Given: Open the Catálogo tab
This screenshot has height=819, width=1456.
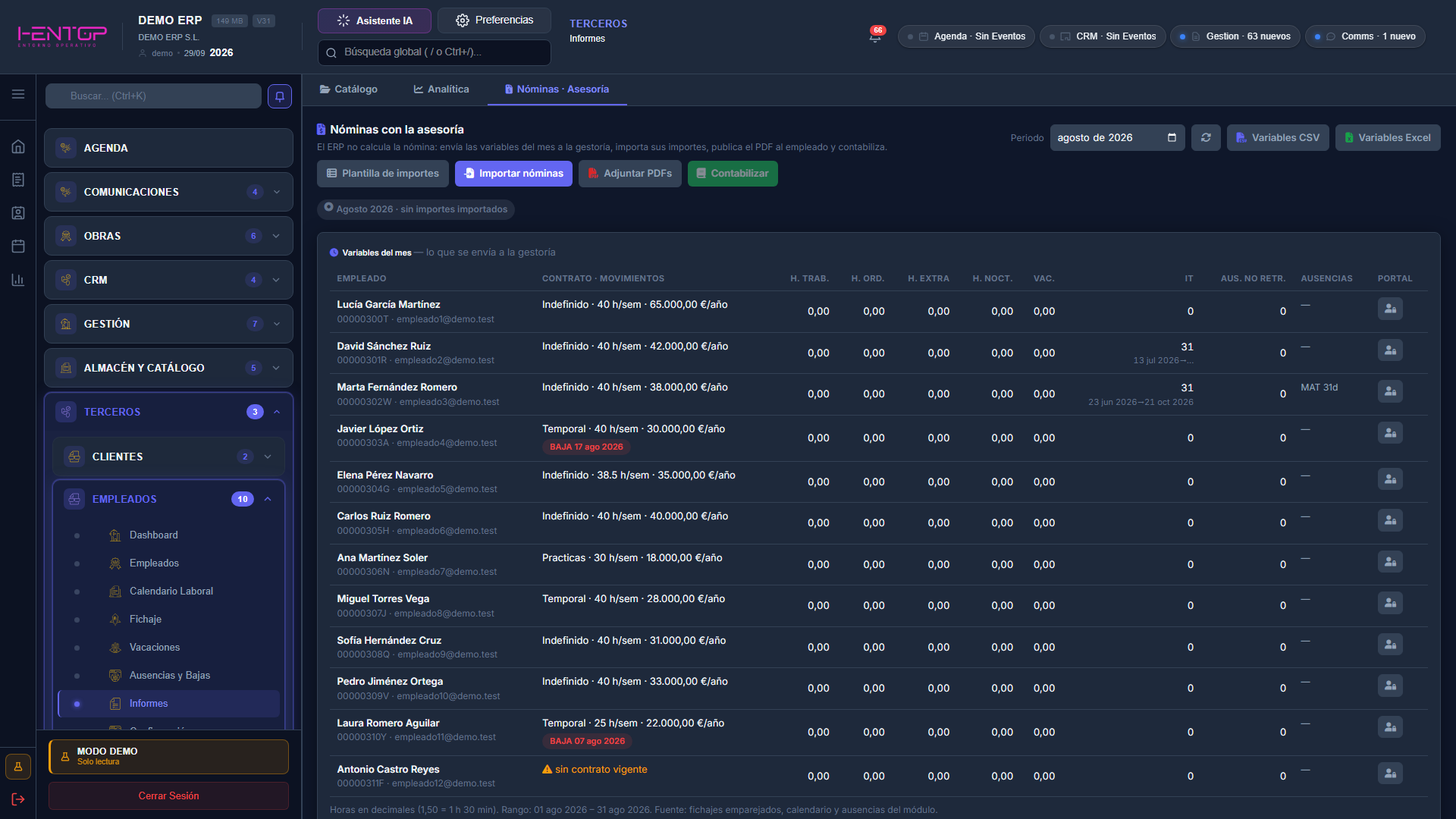Looking at the screenshot, I should pos(349,89).
